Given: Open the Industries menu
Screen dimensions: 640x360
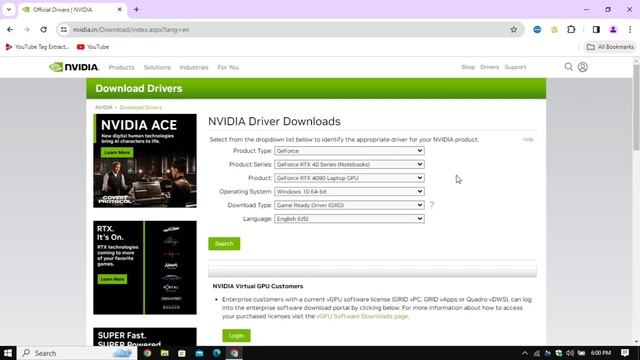Looking at the screenshot, I should click(194, 67).
